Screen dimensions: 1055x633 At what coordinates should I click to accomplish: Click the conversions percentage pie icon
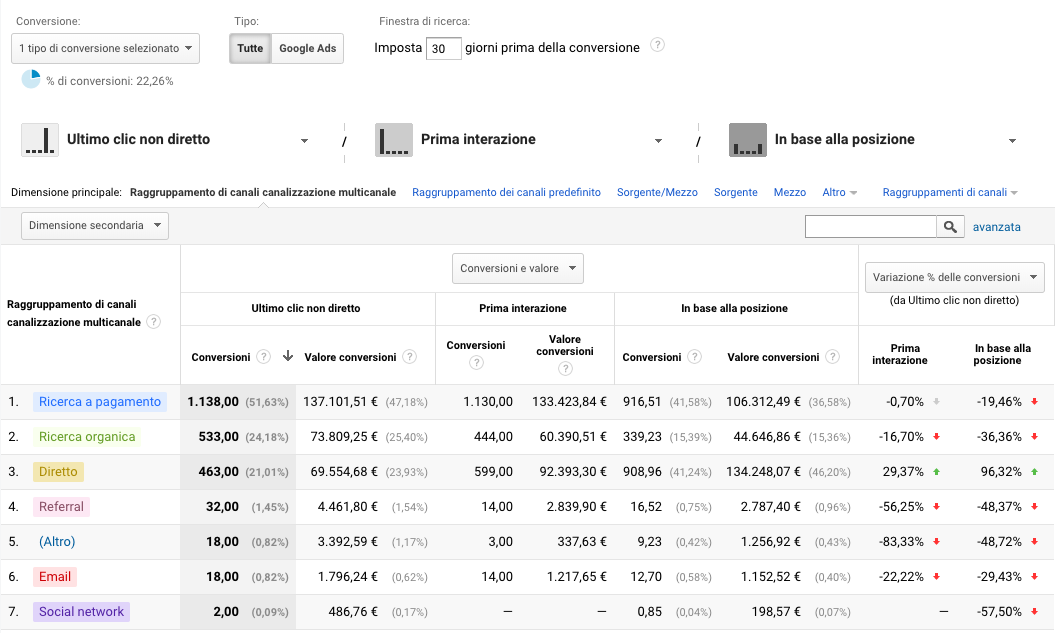pos(31,79)
